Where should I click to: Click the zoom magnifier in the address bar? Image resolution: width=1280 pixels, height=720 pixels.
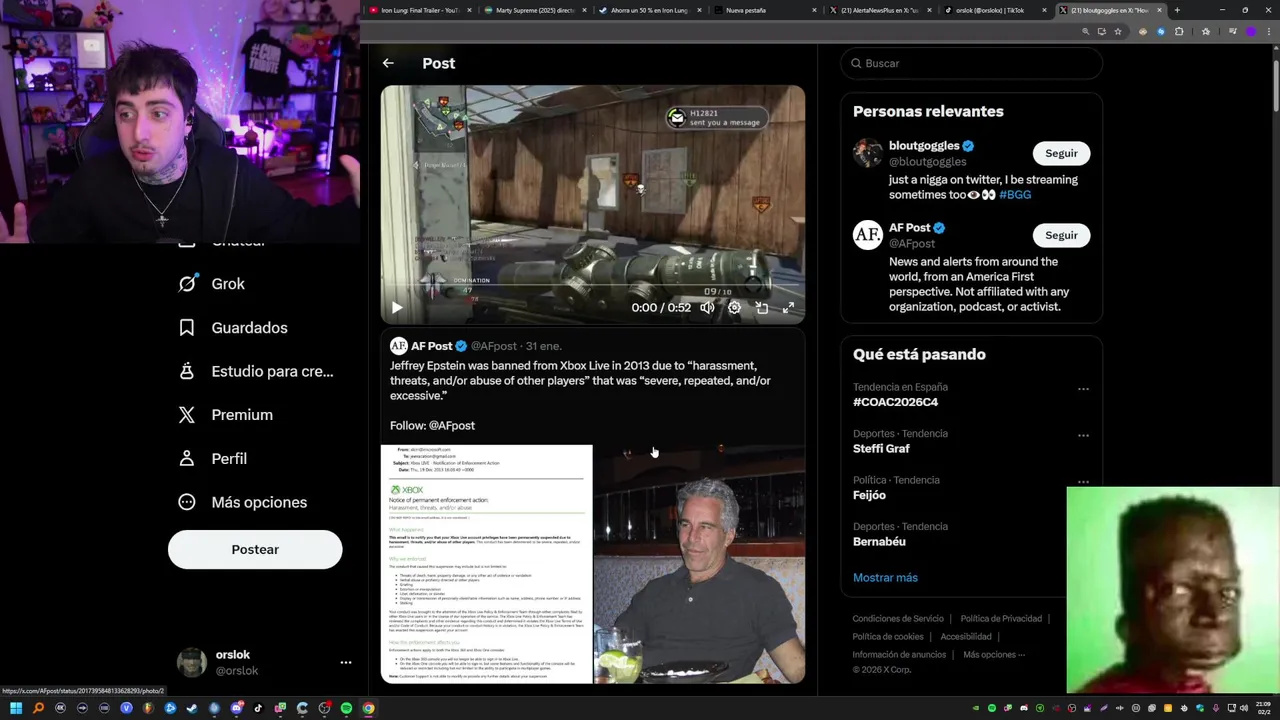(1085, 32)
